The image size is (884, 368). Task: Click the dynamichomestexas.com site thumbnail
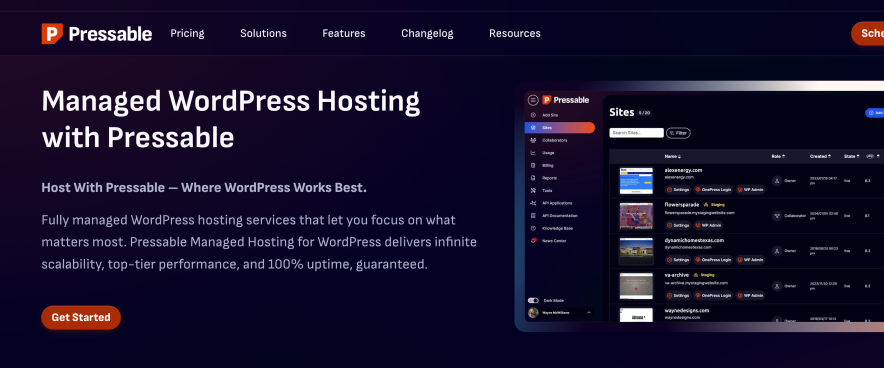(x=636, y=251)
